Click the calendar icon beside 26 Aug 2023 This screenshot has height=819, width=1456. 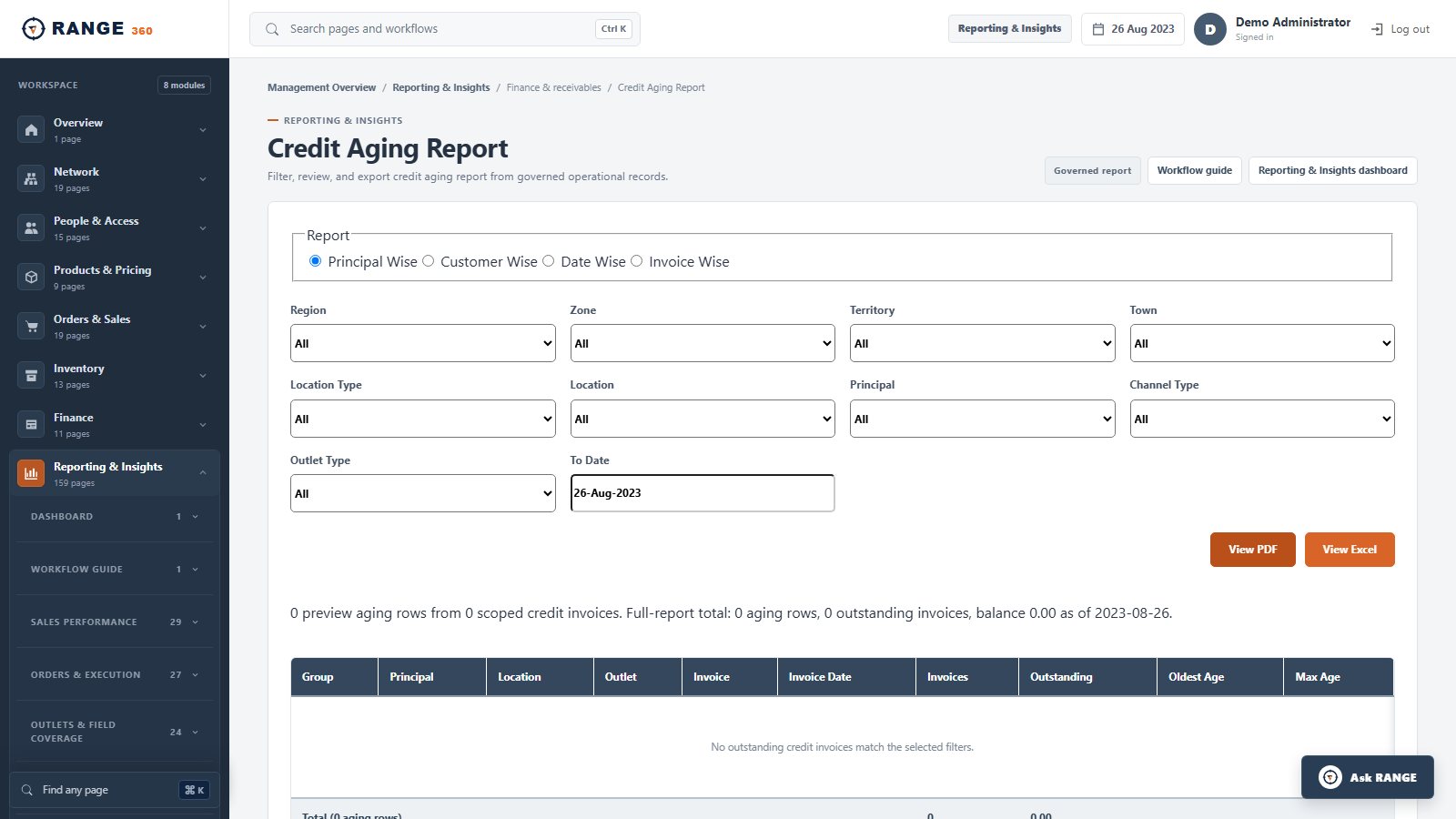point(1098,29)
